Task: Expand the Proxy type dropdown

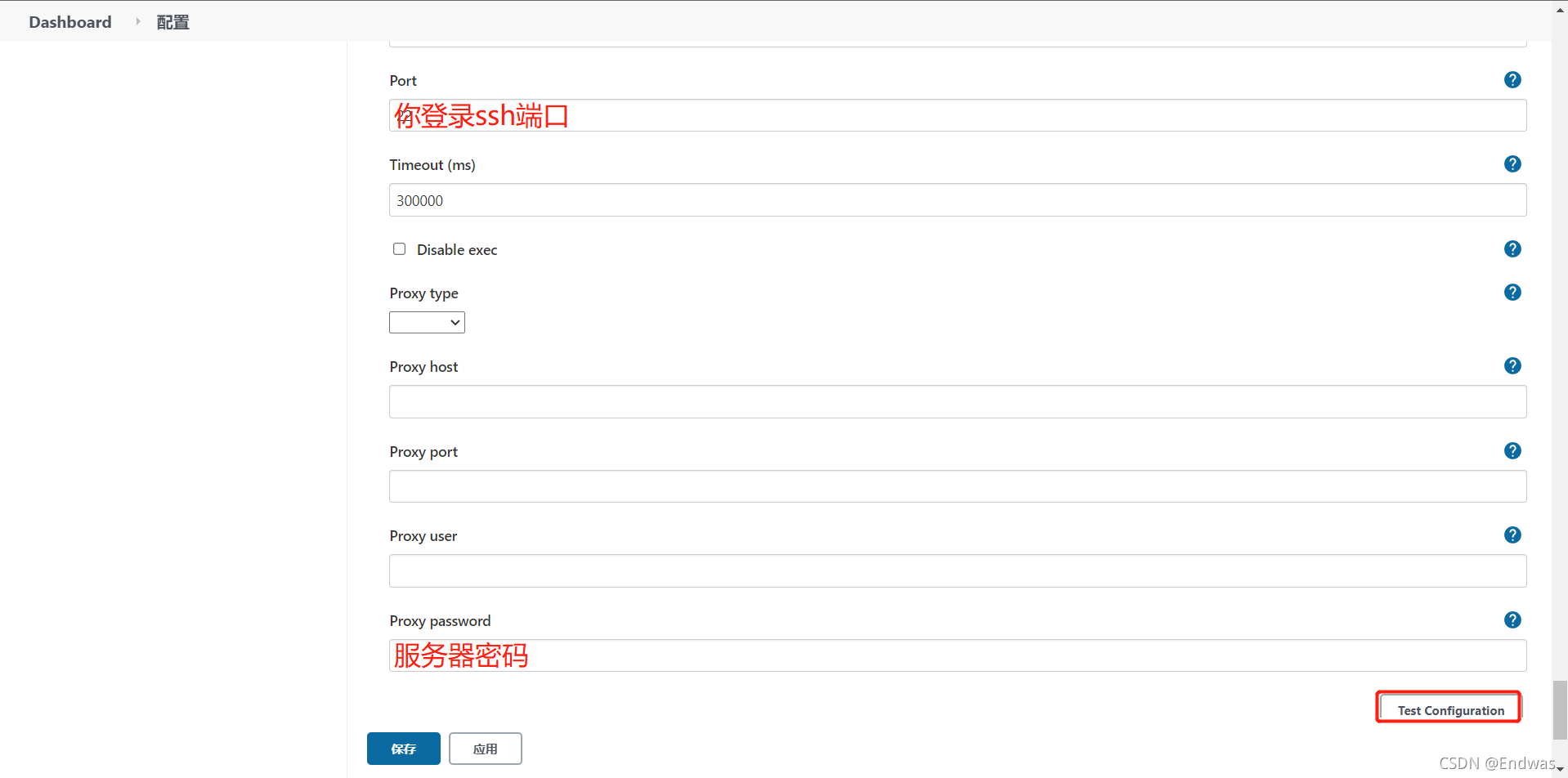Action: (x=427, y=323)
